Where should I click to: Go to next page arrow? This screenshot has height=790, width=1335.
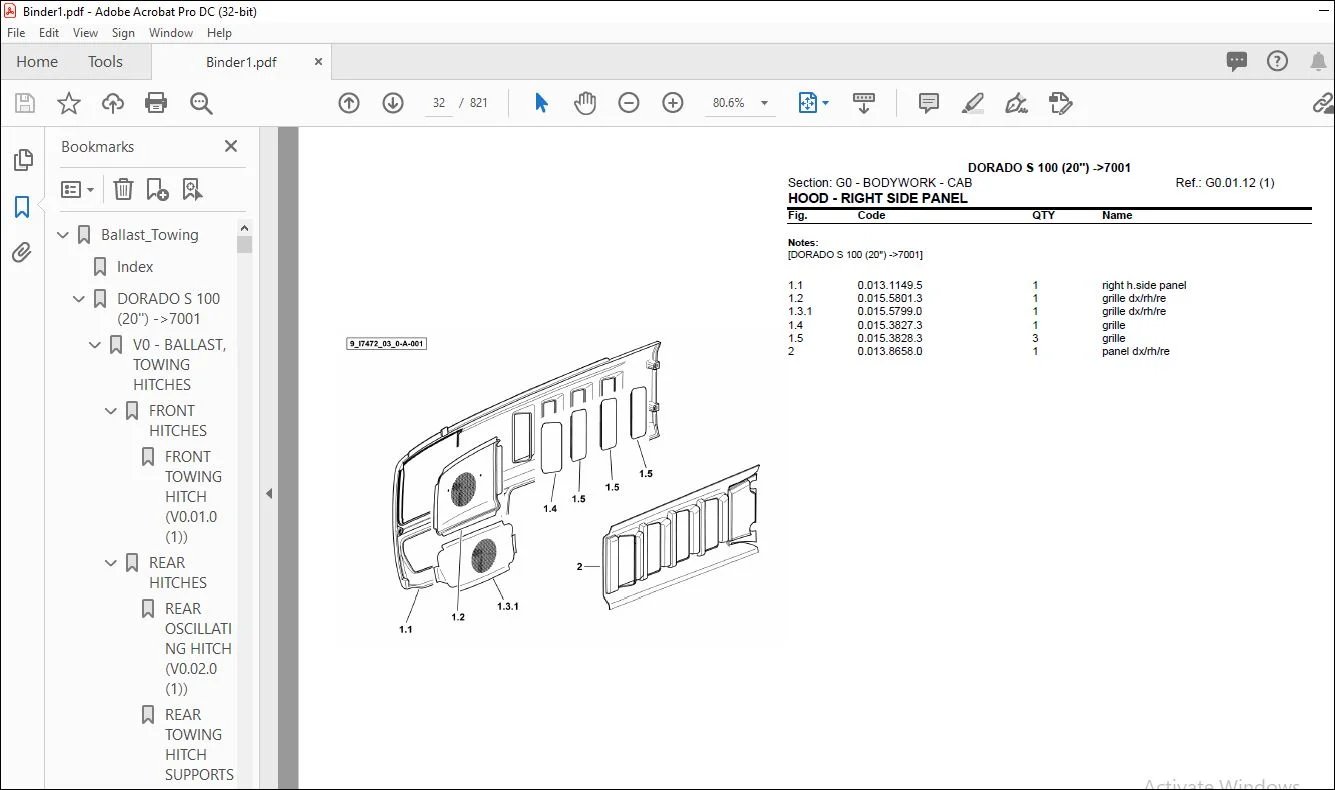393,103
